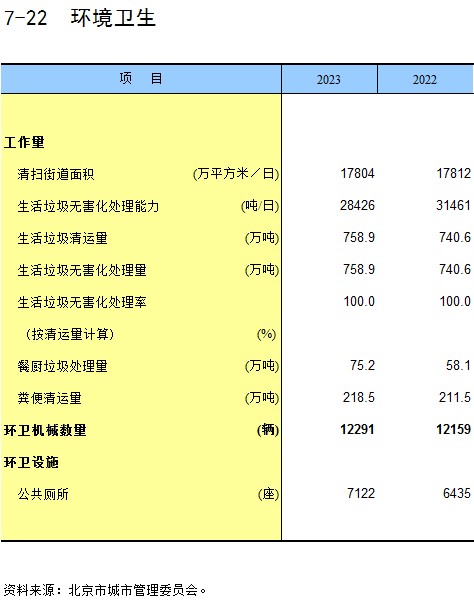Select the 28426 processing capacity value
Image resolution: width=474 pixels, height=606 pixels.
click(357, 205)
